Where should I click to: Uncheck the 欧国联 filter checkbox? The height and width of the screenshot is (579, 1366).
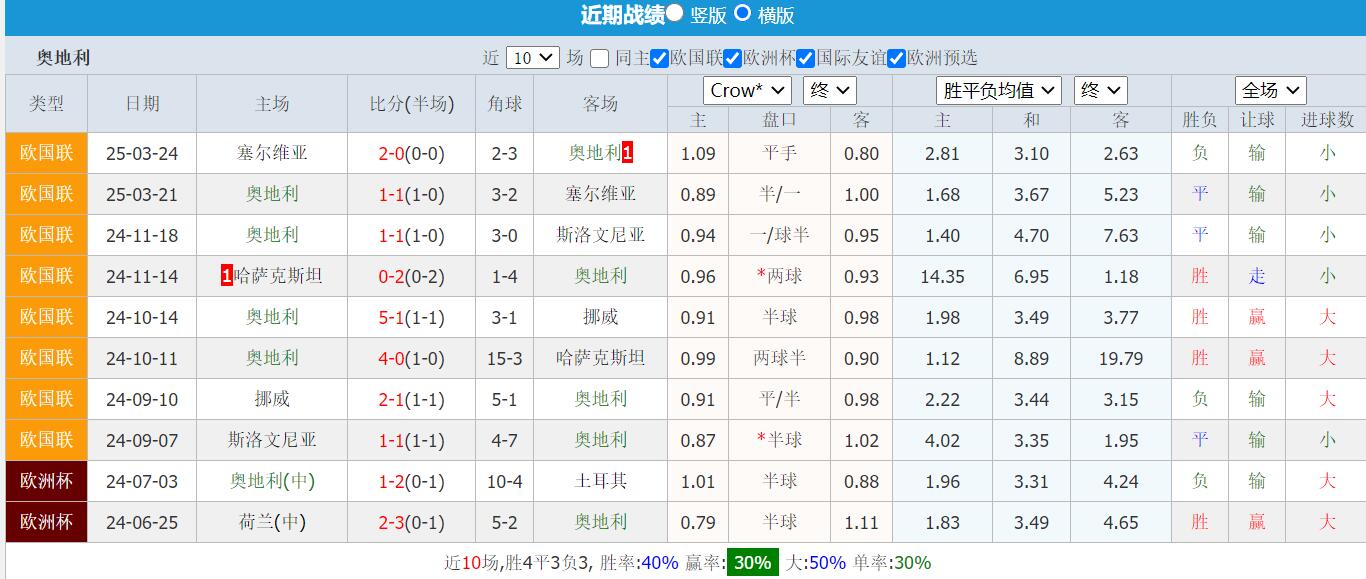click(660, 58)
